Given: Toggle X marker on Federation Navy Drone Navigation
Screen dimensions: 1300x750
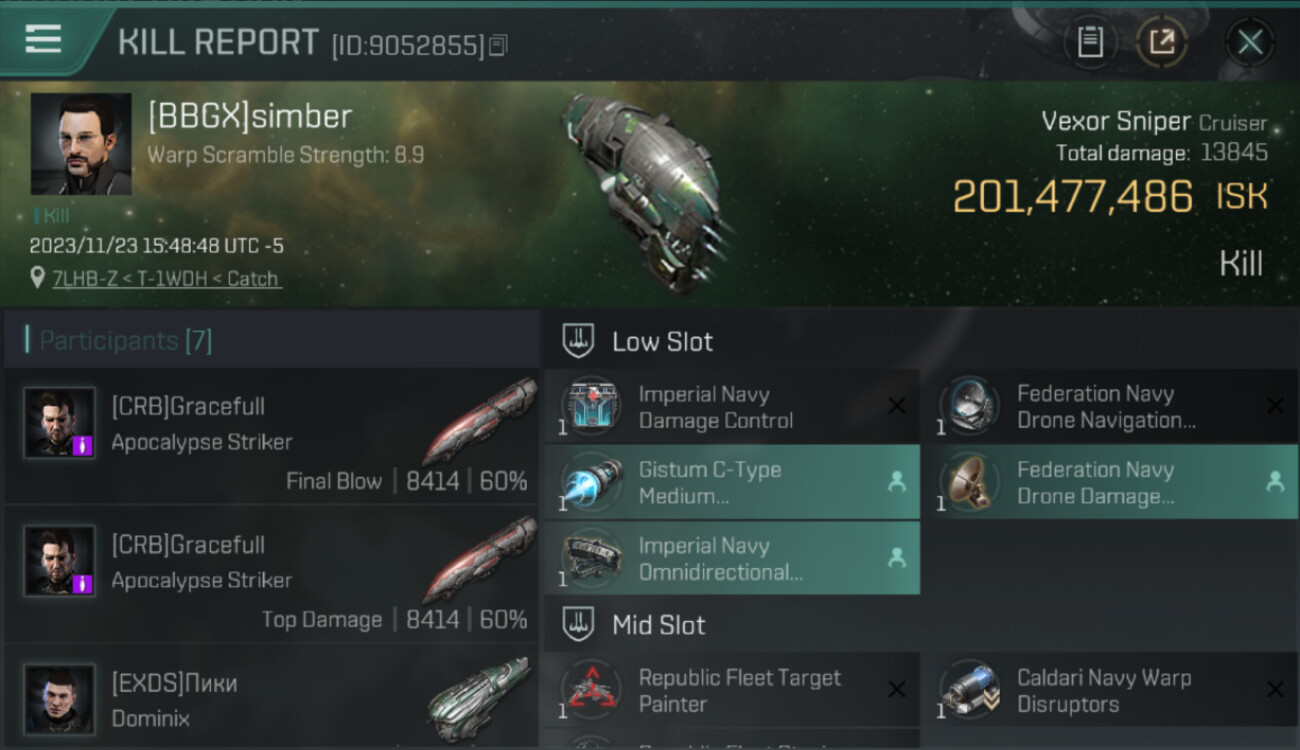Looking at the screenshot, I should (1275, 406).
